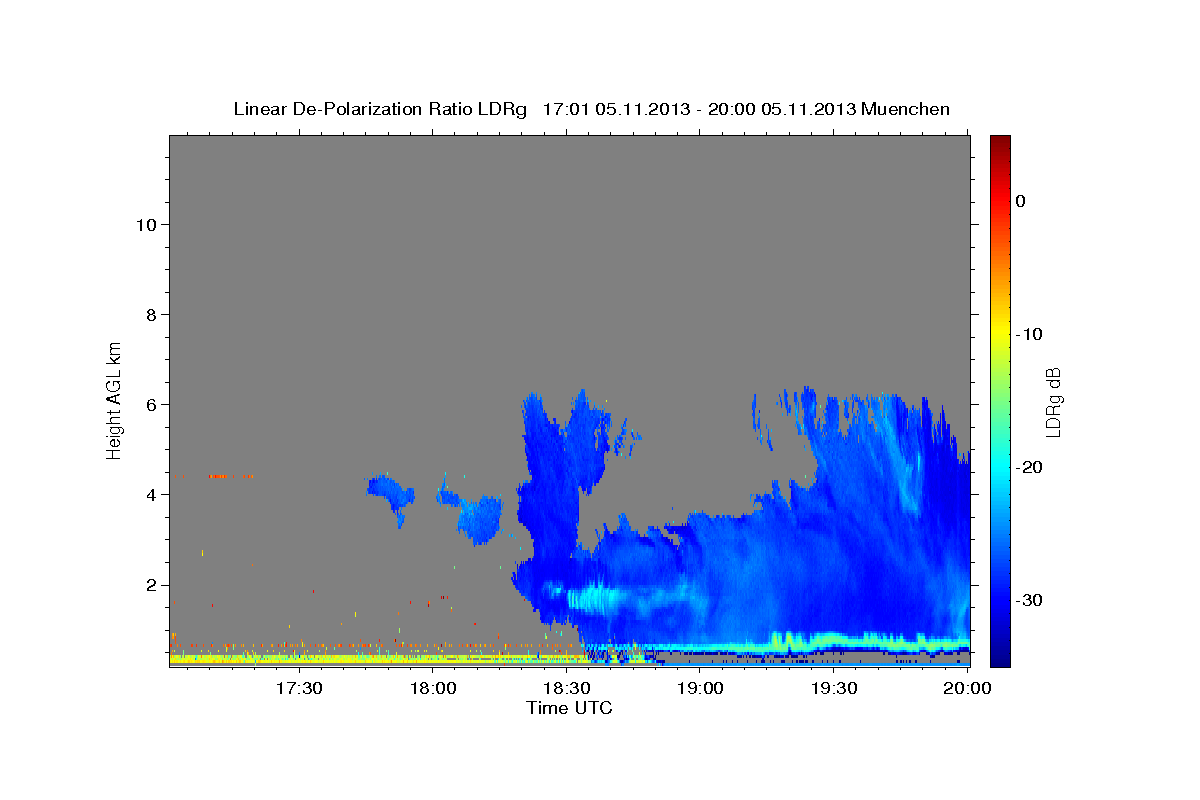Click the height tick label '10'
1200x800 pixels.
tap(148, 225)
